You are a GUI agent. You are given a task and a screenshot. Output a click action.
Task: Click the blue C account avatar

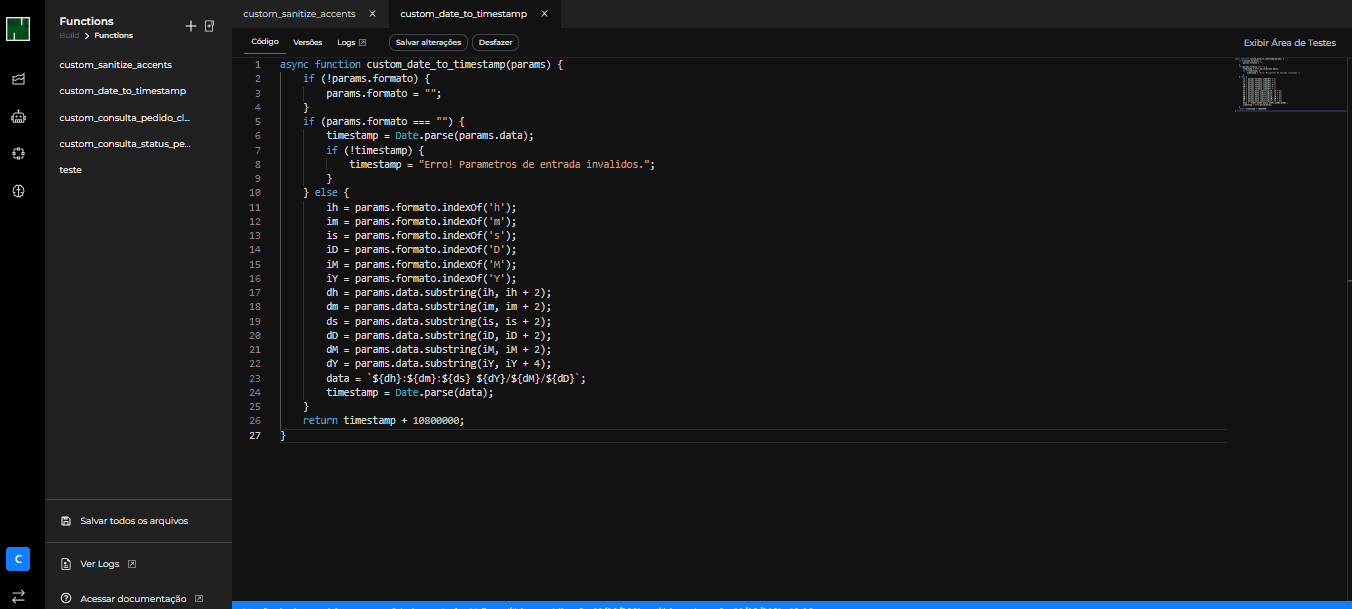18,559
